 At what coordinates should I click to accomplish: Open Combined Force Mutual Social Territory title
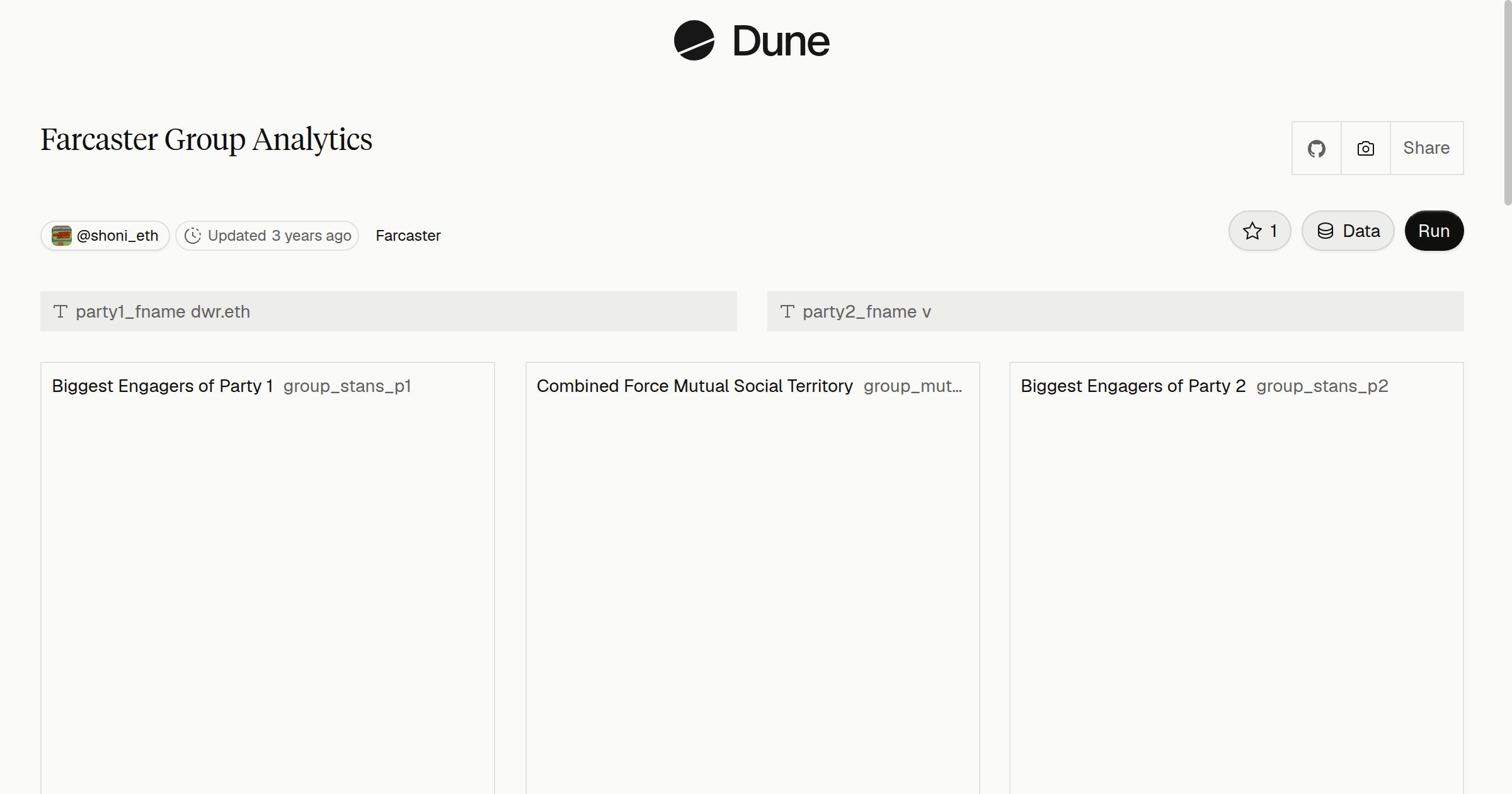695,386
